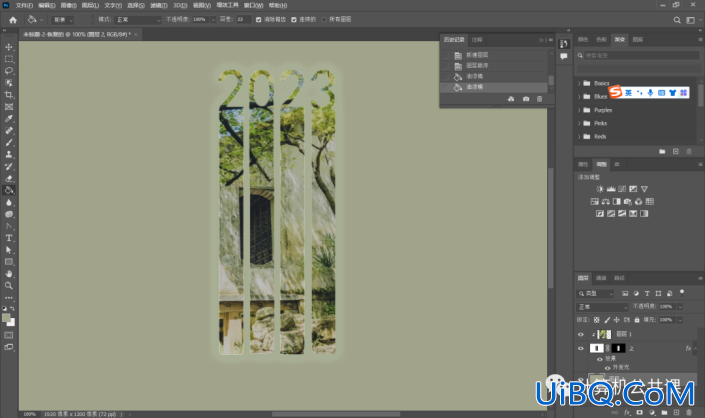Expand the Basics gradient folder
This screenshot has width=705, height=418.
pos(579,83)
